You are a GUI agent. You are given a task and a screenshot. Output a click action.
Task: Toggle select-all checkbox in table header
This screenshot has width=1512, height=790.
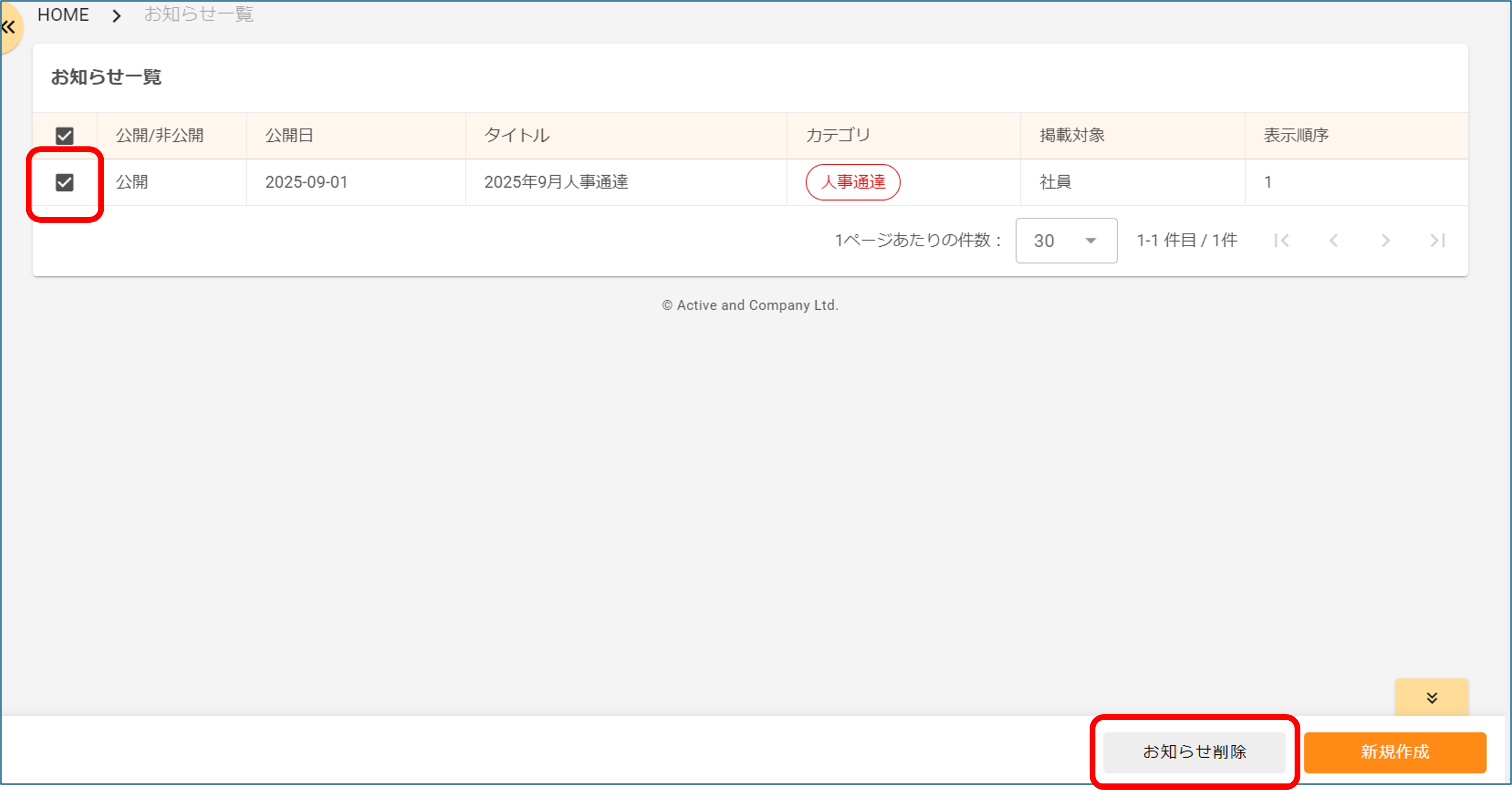(65, 136)
